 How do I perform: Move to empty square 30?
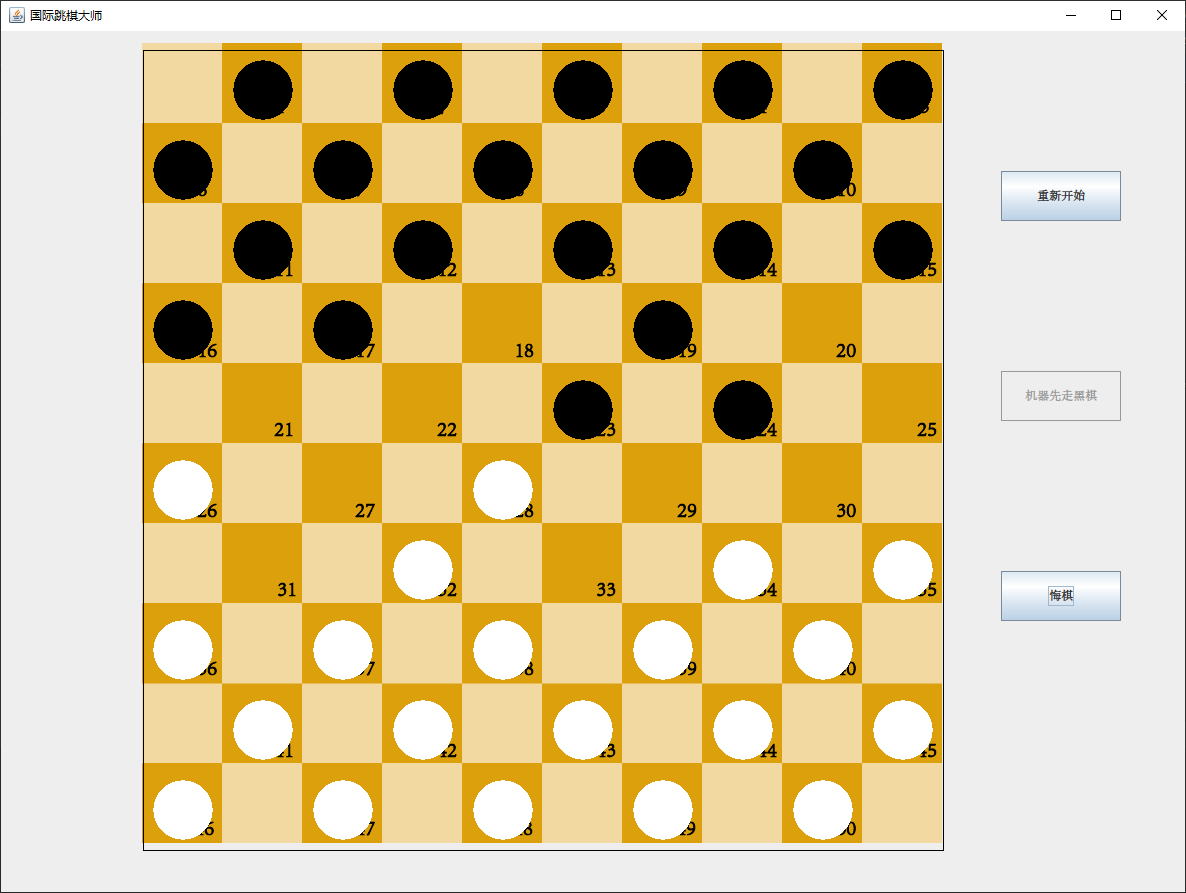point(822,483)
